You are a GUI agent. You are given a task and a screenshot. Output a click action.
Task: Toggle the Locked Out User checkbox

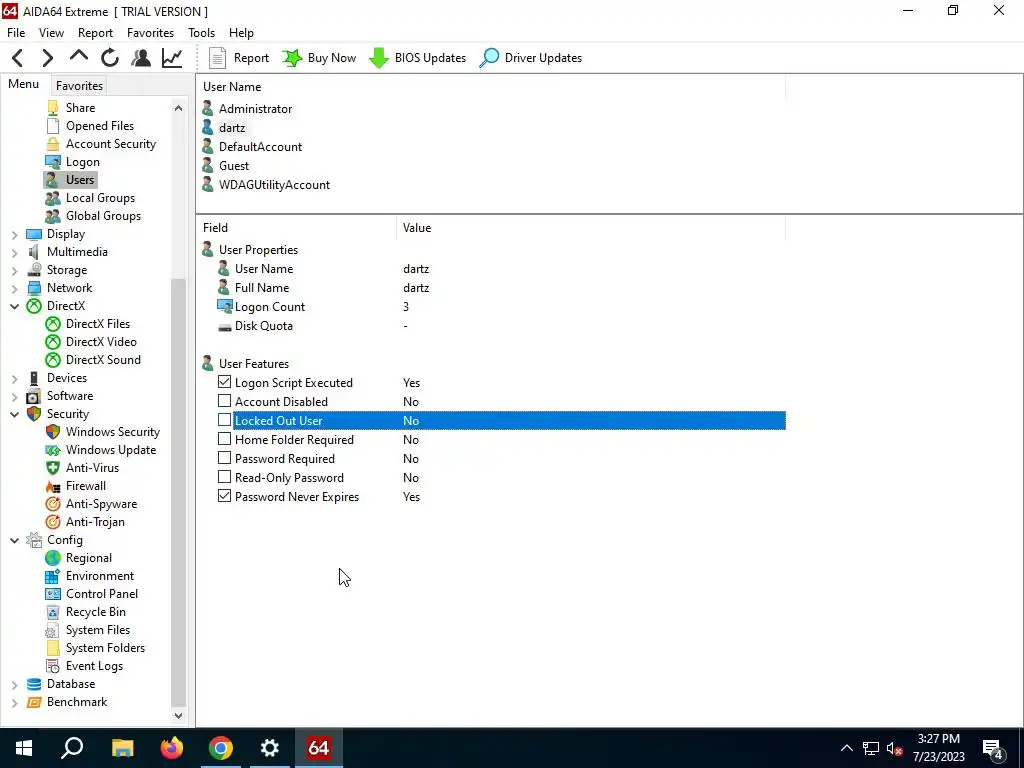click(x=224, y=420)
